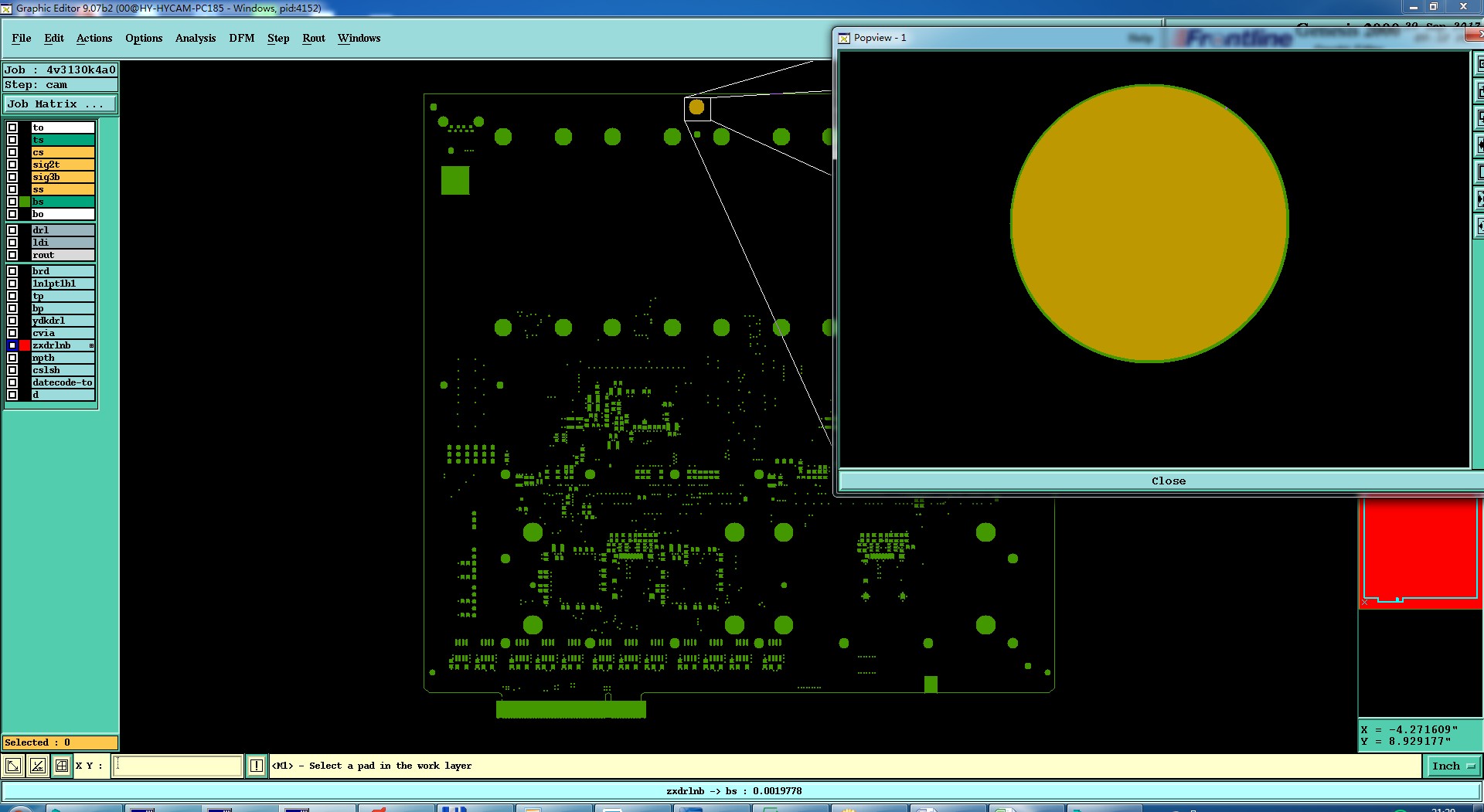Viewport: 1484px width, 812px height.
Task: Select the lnlptlhl layer row
Action: [x=63, y=284]
